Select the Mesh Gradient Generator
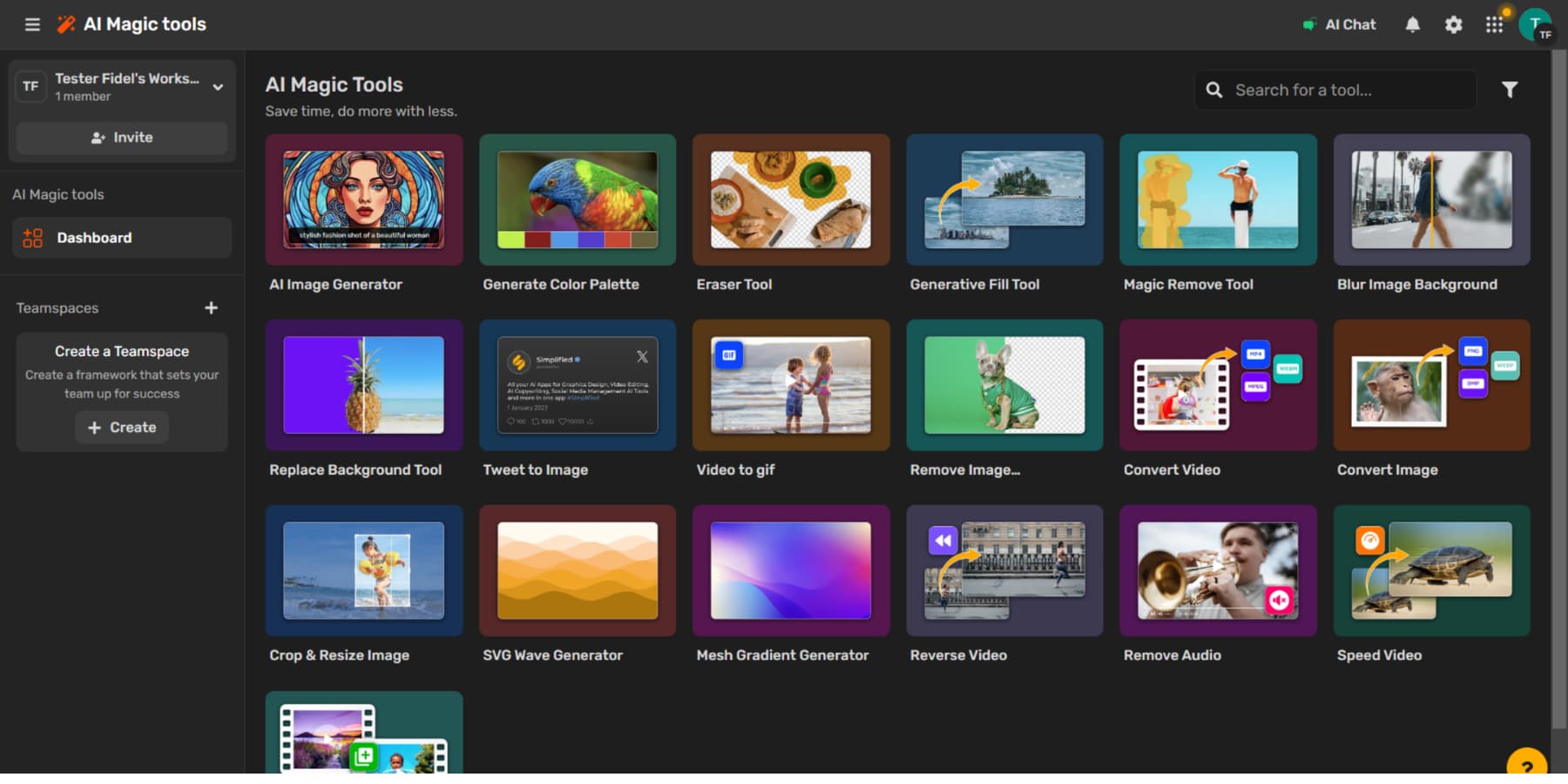 (x=790, y=571)
